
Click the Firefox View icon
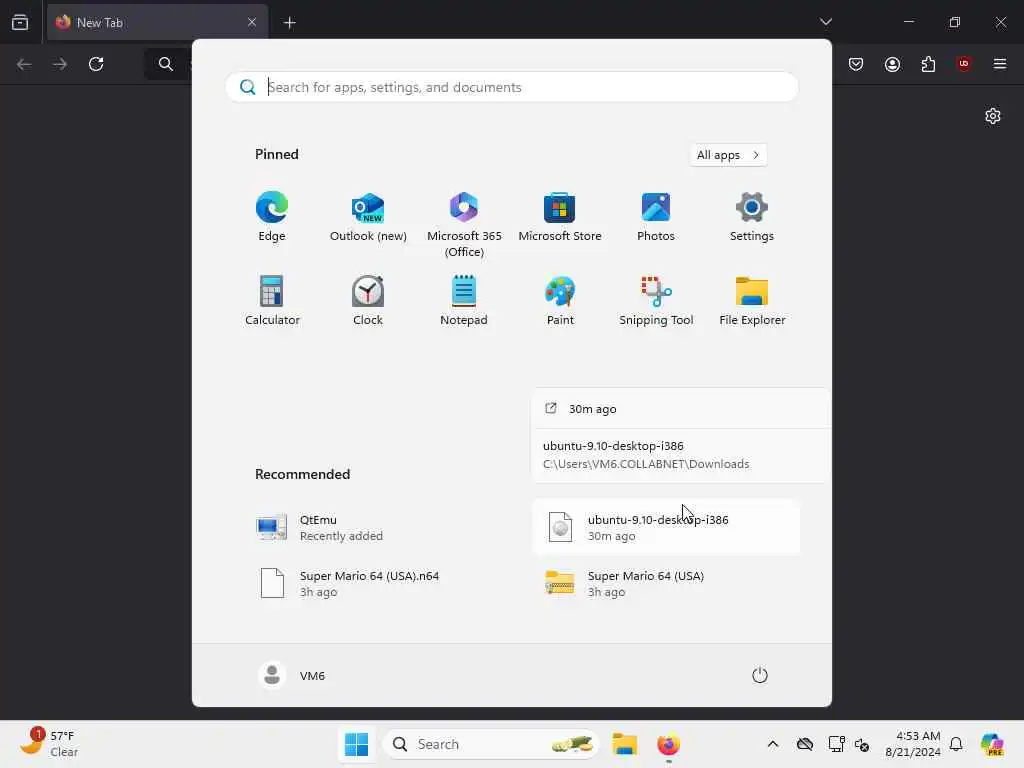[x=20, y=22]
